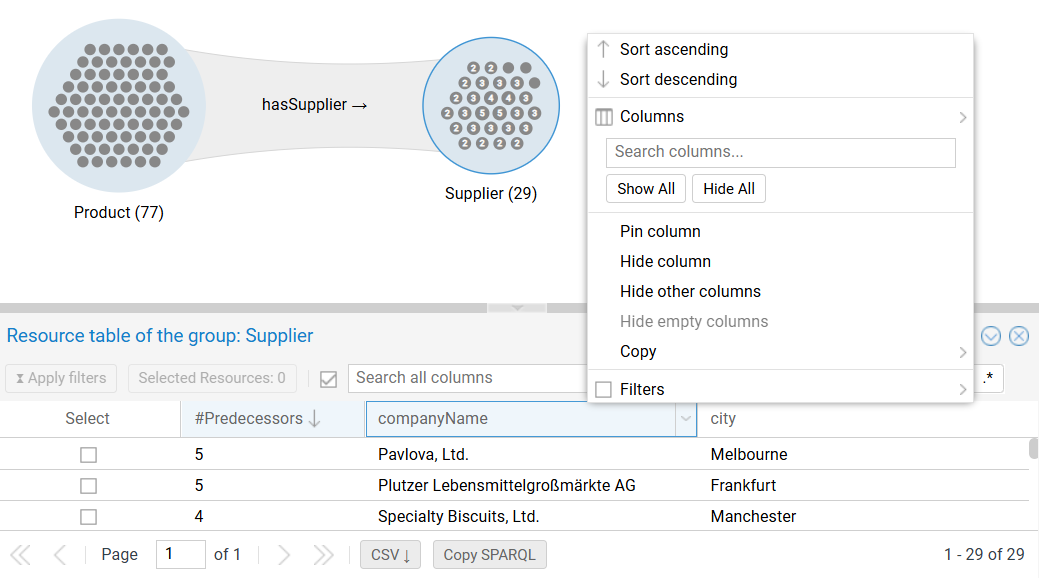The height and width of the screenshot is (578, 1039).
Task: Click the Copy SPARQL button
Action: tap(489, 555)
